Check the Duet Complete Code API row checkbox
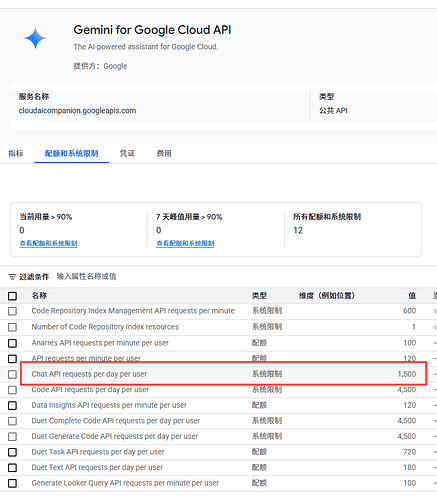This screenshot has height=499, width=437. tap(12, 421)
